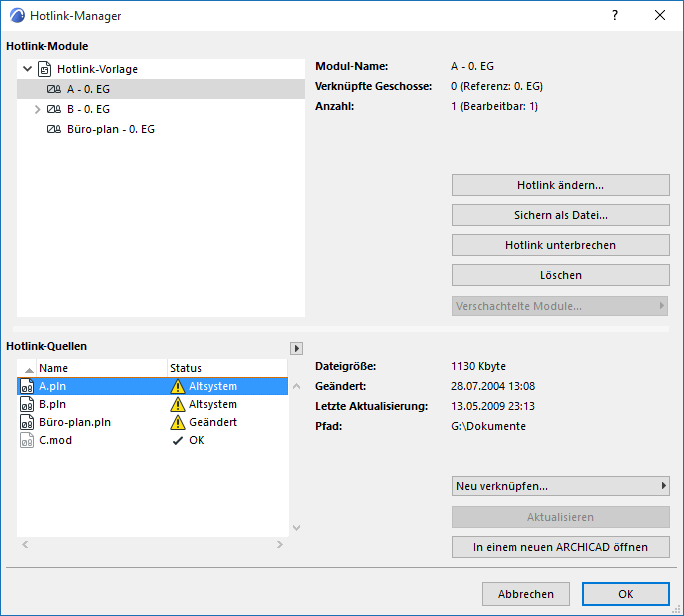Click the 1130 Kbyte file size value
Screen dimensions: 684x616
pos(479,366)
